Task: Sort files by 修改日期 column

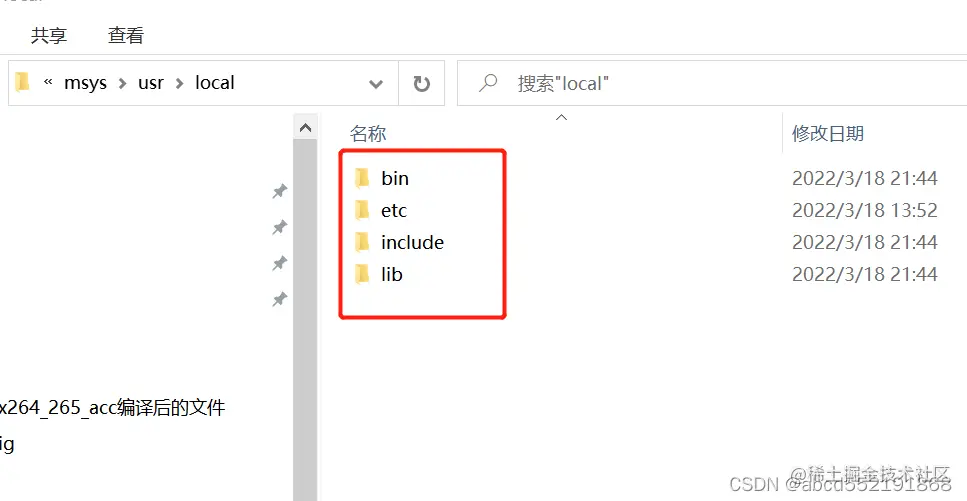Action: [x=828, y=133]
